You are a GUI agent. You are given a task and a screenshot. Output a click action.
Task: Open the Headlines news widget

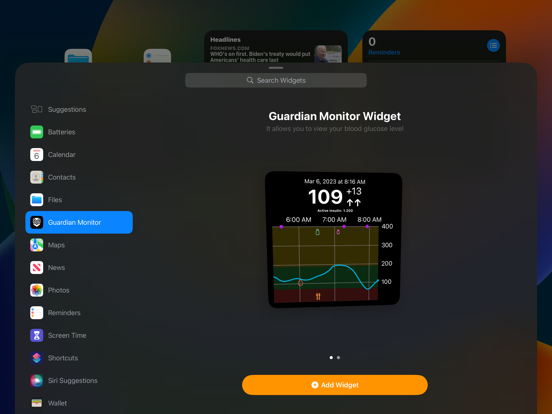coord(276,47)
